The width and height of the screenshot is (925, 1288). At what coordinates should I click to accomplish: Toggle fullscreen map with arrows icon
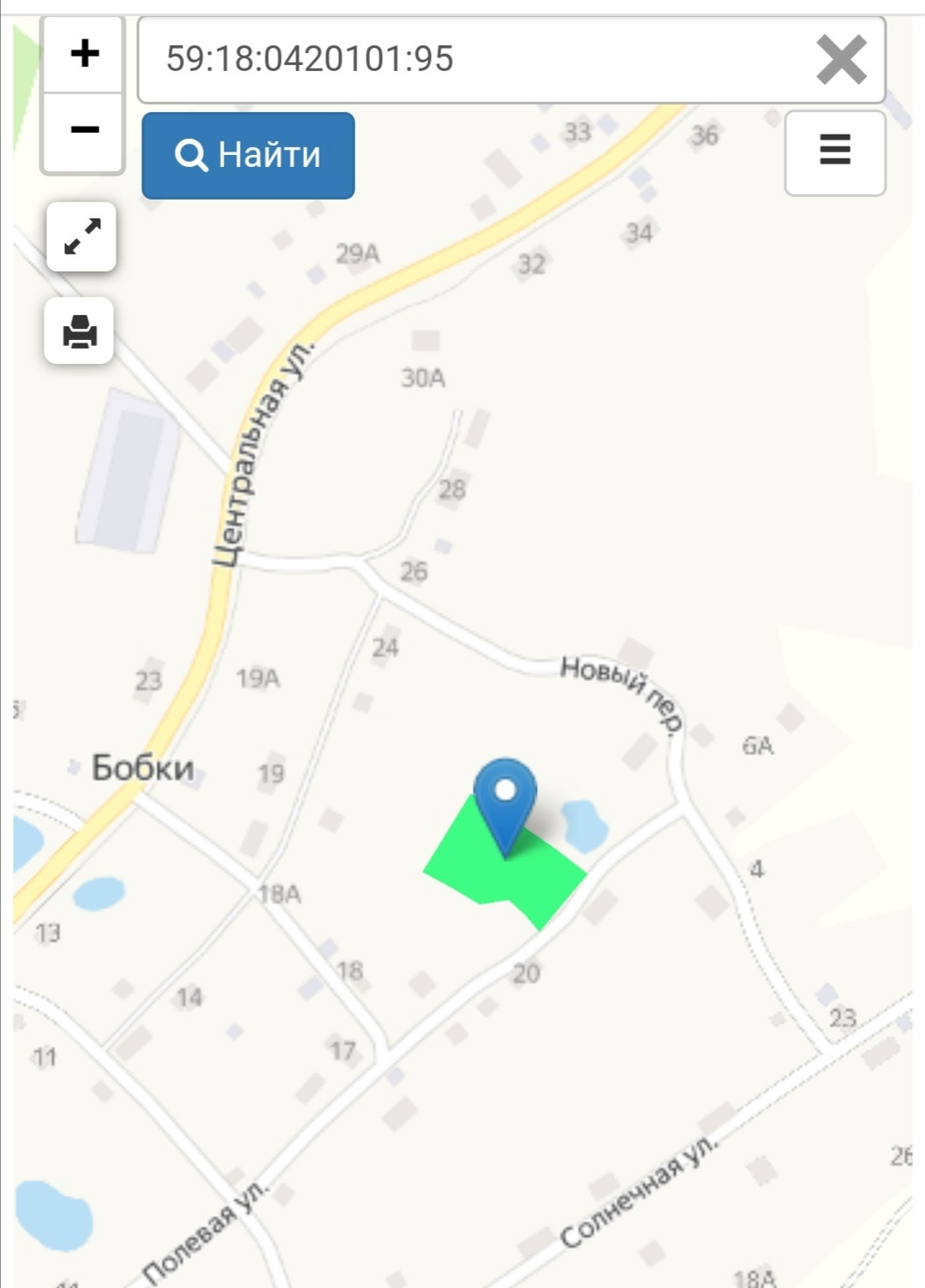tap(81, 237)
